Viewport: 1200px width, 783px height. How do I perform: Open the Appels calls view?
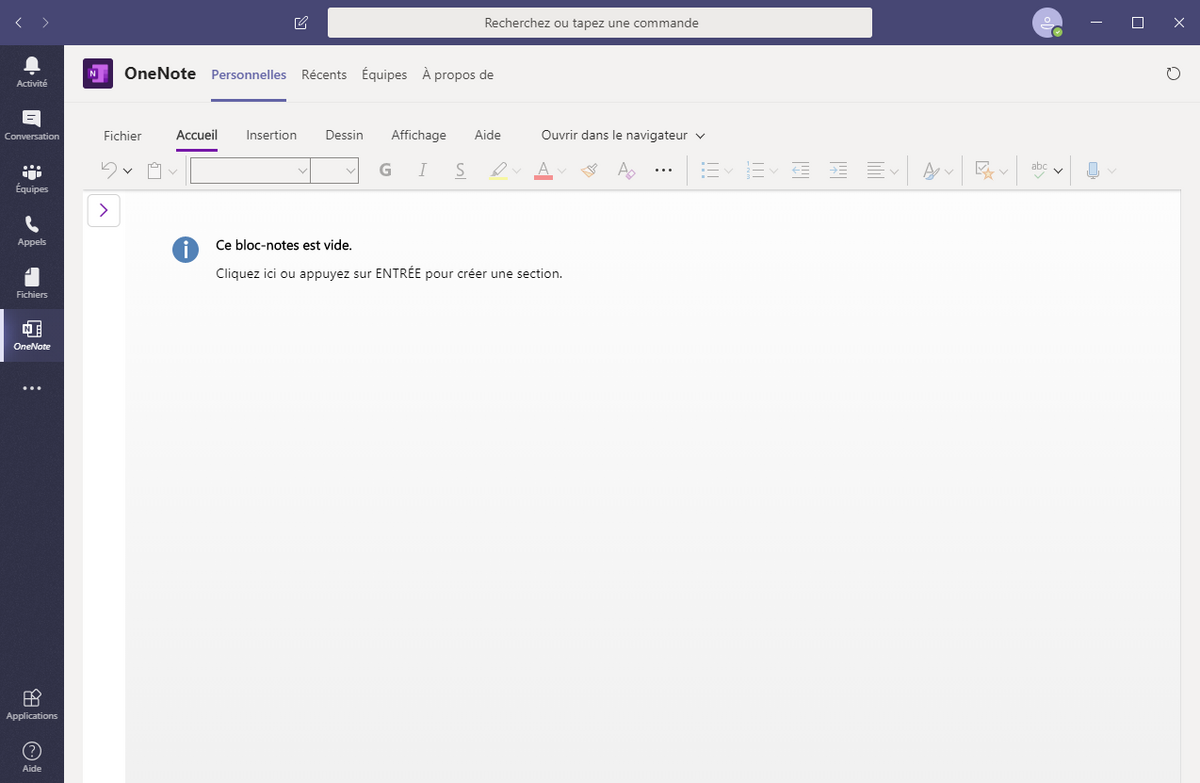(x=32, y=231)
